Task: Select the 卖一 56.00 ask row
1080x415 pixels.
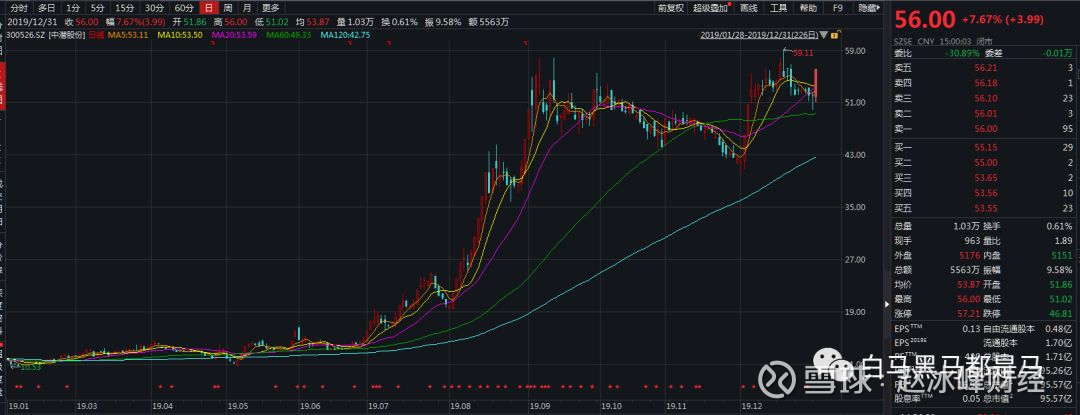Action: tap(984, 129)
